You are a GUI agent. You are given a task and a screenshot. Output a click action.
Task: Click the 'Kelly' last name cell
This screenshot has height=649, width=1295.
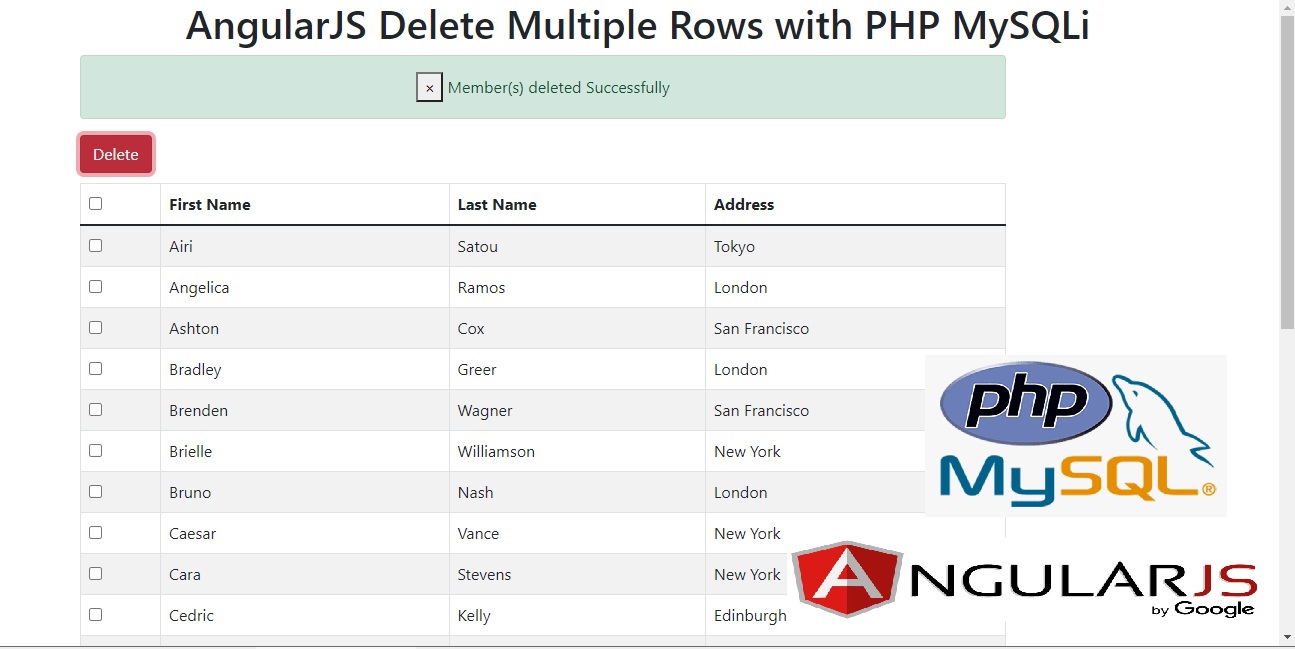pyautogui.click(x=578, y=615)
